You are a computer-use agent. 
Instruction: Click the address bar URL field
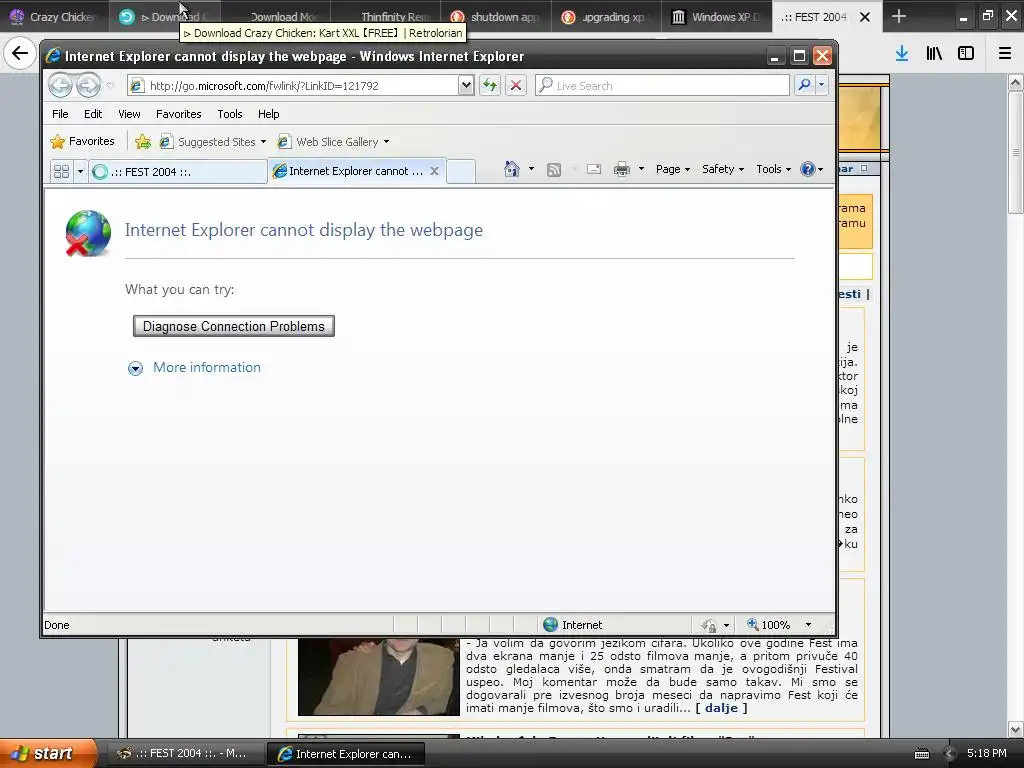pos(294,86)
